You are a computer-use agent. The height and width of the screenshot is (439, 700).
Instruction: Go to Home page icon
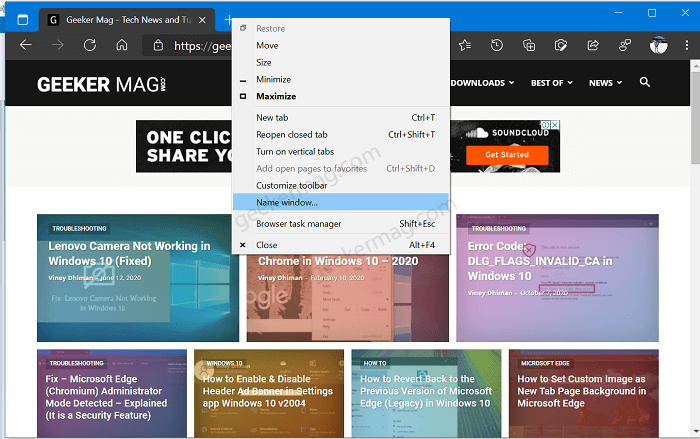122,45
